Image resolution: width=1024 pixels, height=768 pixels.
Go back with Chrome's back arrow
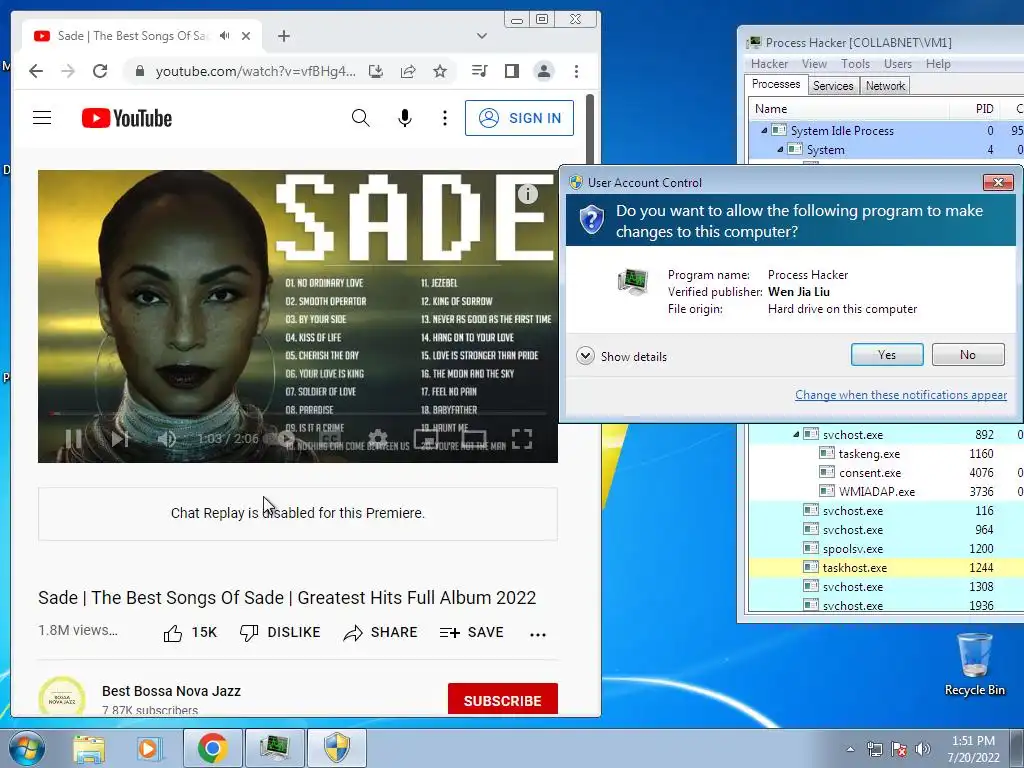coord(36,71)
